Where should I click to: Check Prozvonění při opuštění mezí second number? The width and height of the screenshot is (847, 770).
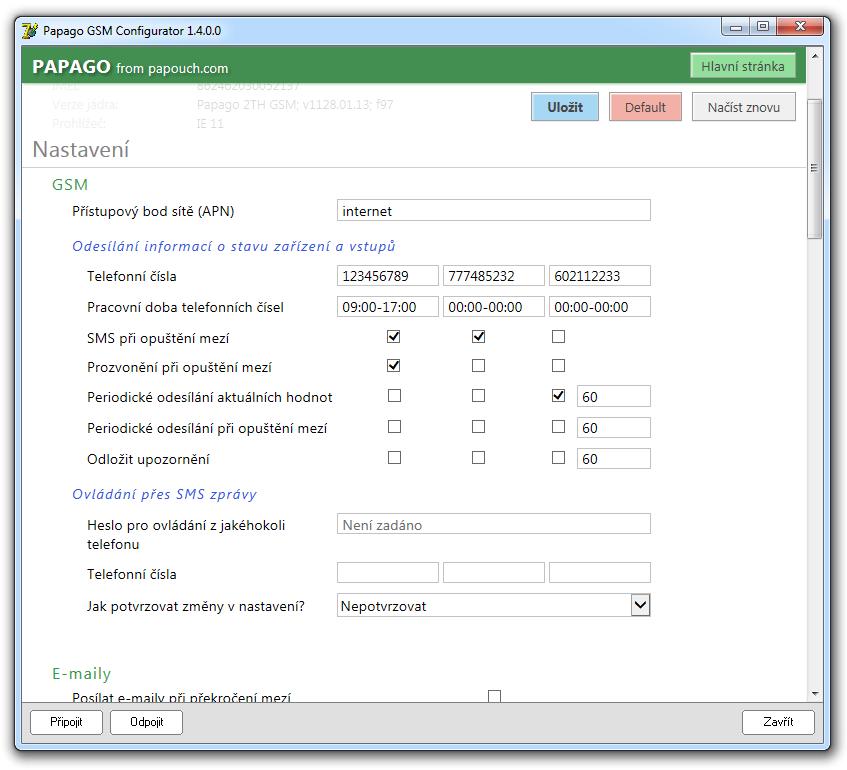(478, 366)
